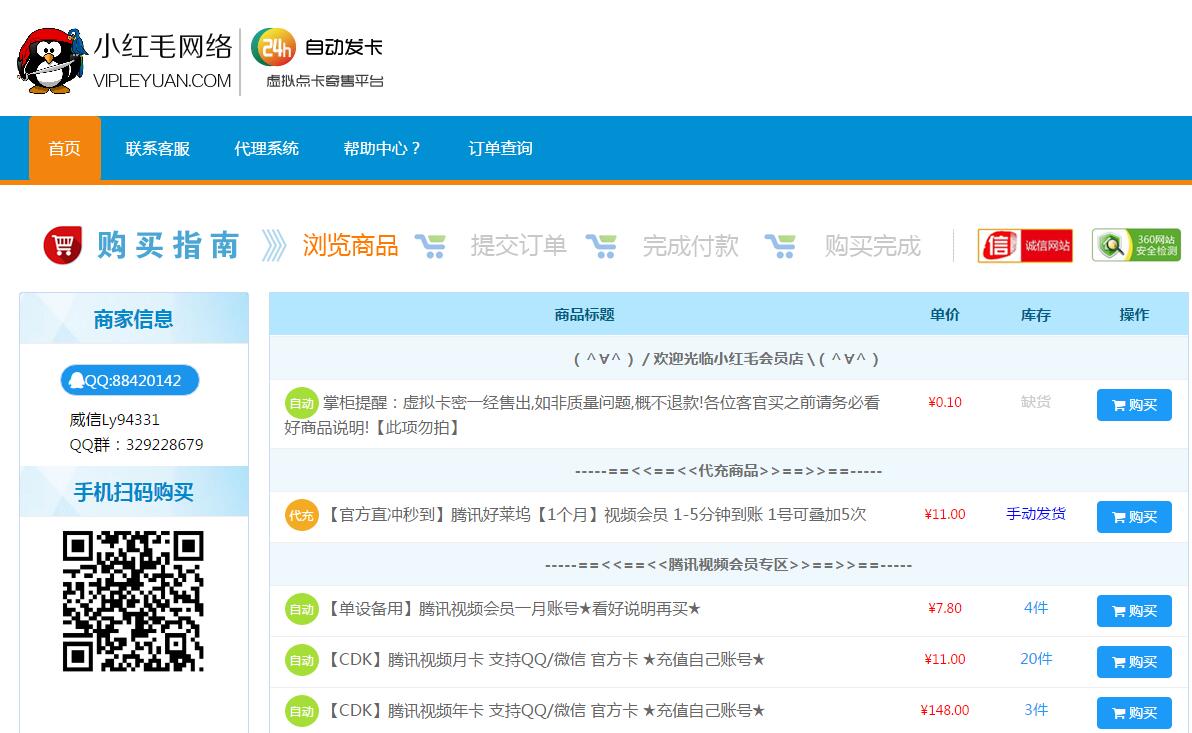Click the cart icon after 浏览商品
This screenshot has width=1192, height=733.
[430, 246]
